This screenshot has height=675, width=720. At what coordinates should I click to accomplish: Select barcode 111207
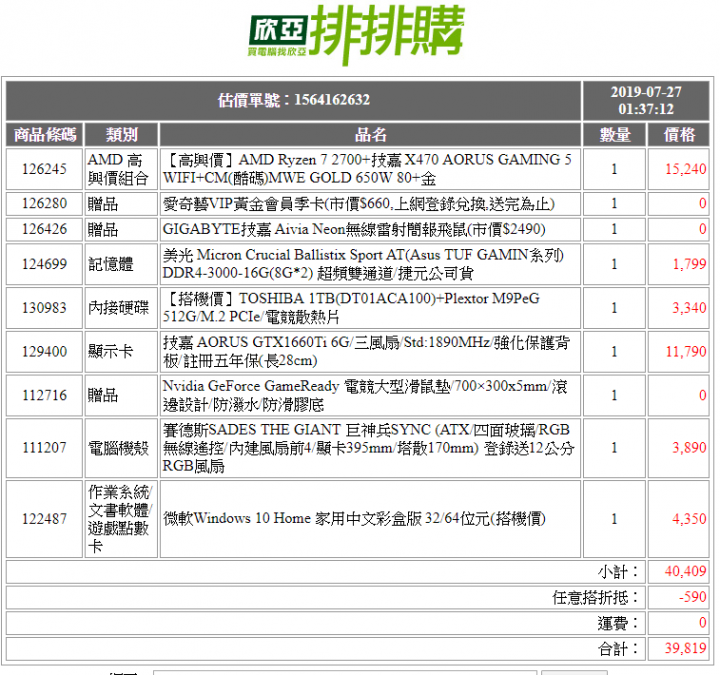45,448
